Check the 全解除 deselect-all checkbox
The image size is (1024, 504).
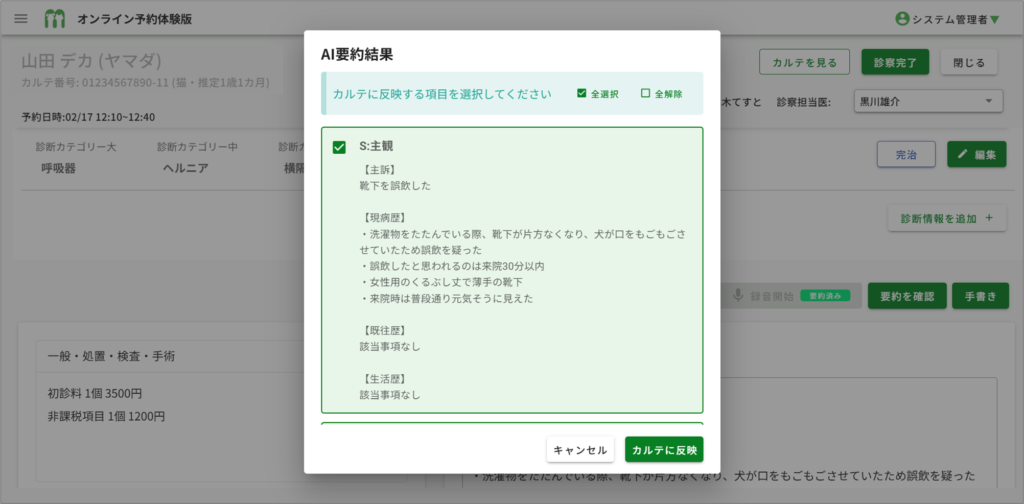click(645, 94)
